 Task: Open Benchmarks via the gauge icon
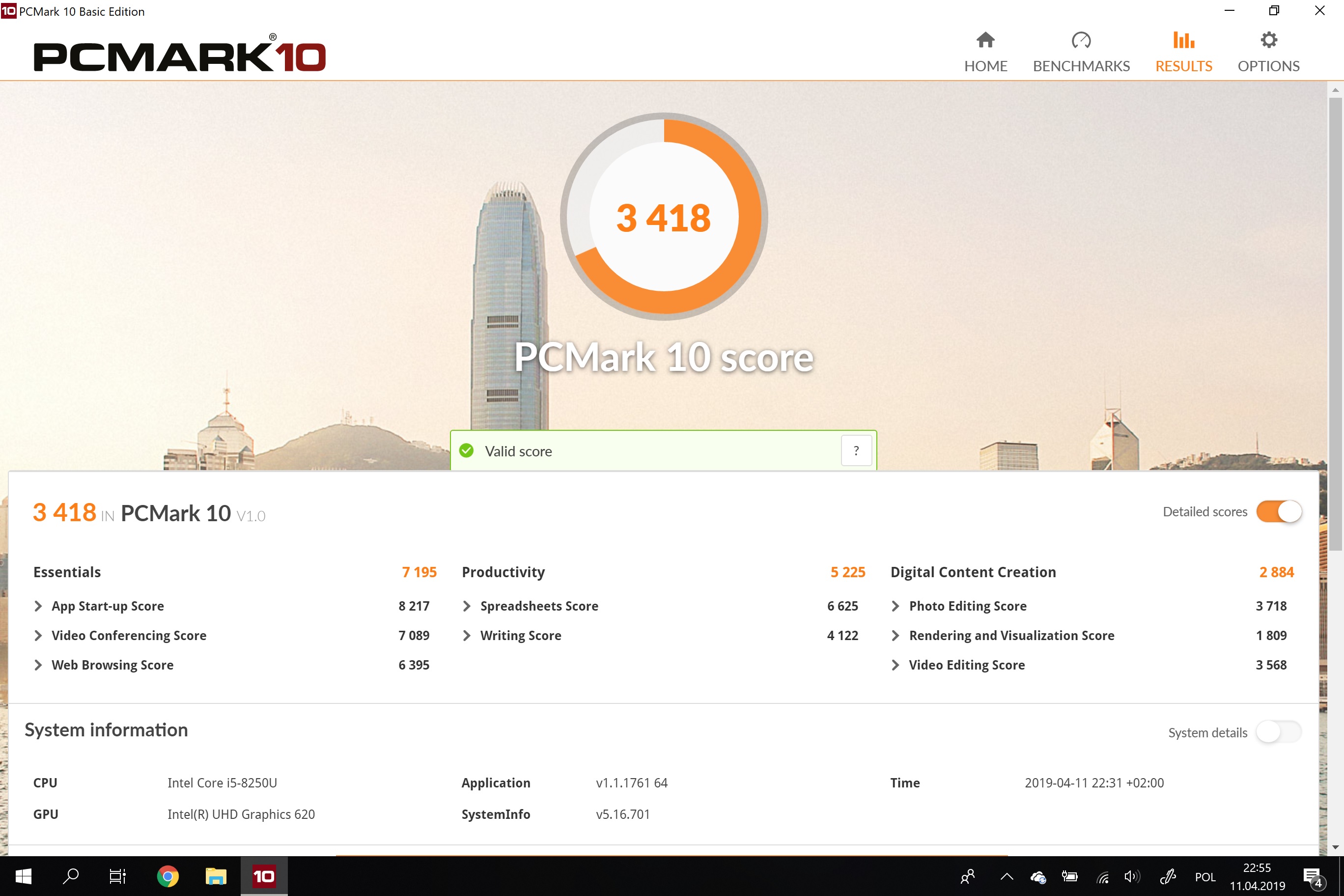1081,40
